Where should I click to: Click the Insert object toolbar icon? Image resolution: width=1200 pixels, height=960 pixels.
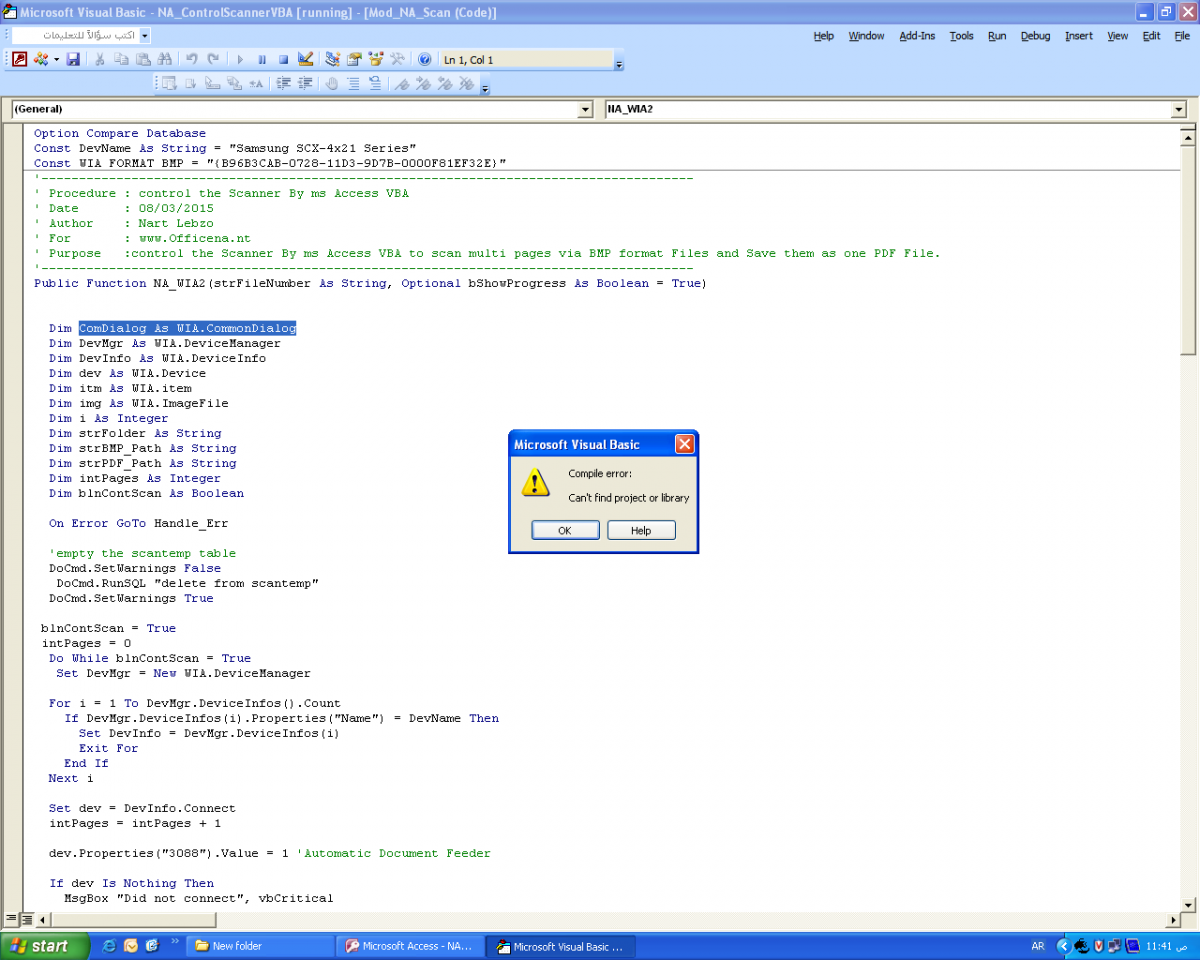tap(40, 60)
